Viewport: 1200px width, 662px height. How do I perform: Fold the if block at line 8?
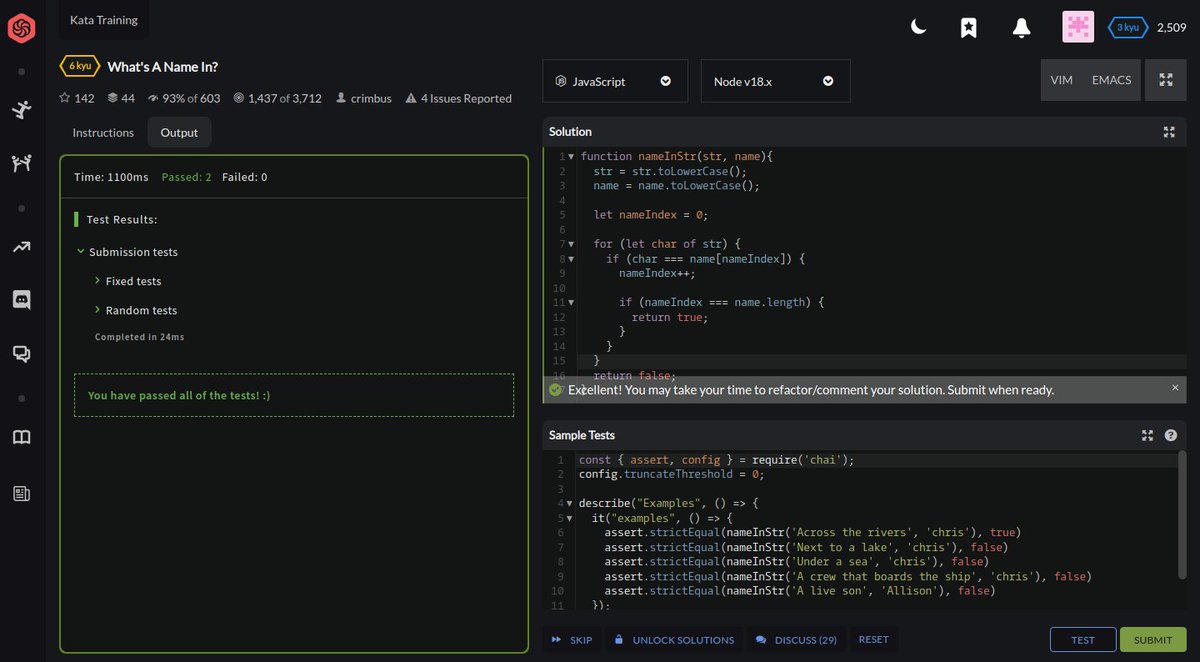point(571,259)
